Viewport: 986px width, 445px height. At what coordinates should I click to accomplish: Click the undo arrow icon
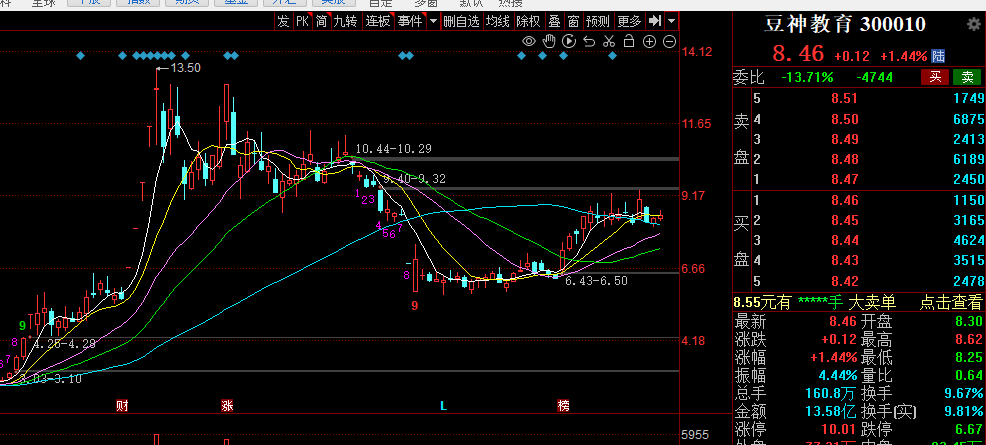pyautogui.click(x=589, y=41)
